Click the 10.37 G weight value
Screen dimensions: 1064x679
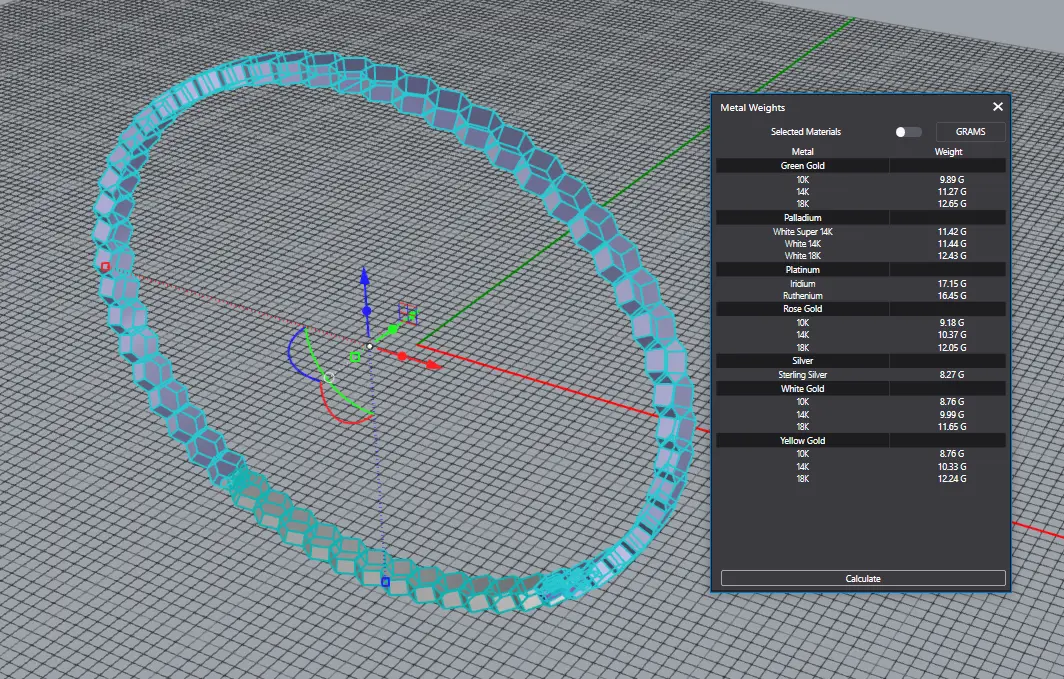pos(951,334)
